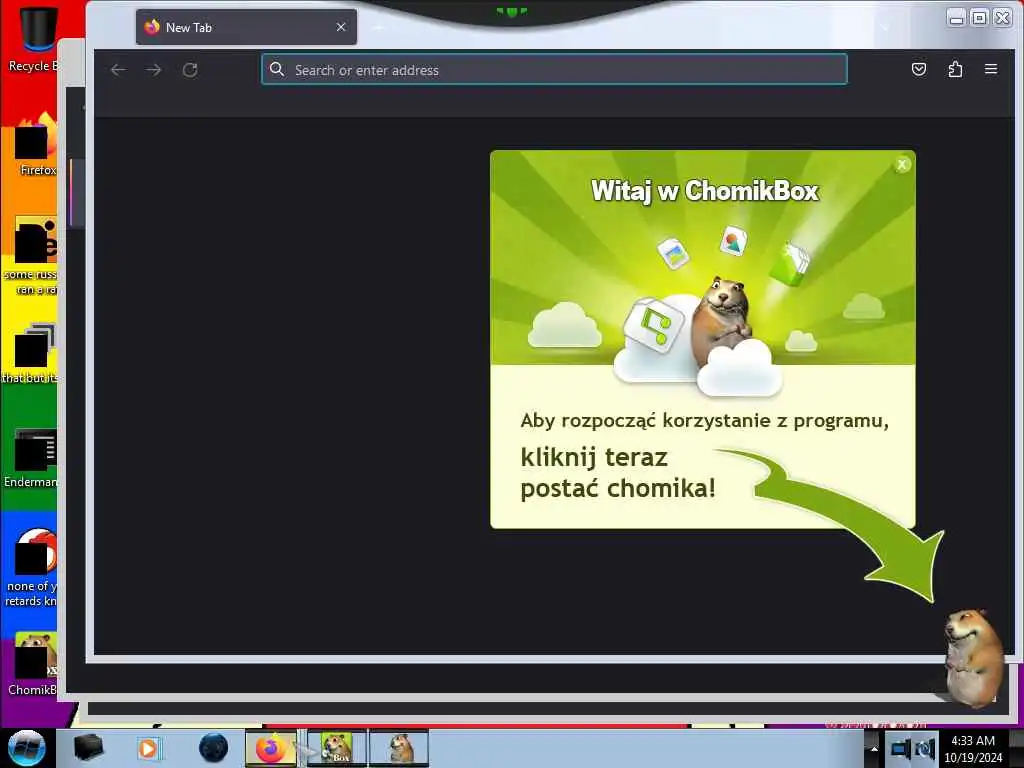
Task: Click the Firefox back arrow button
Action: click(118, 70)
